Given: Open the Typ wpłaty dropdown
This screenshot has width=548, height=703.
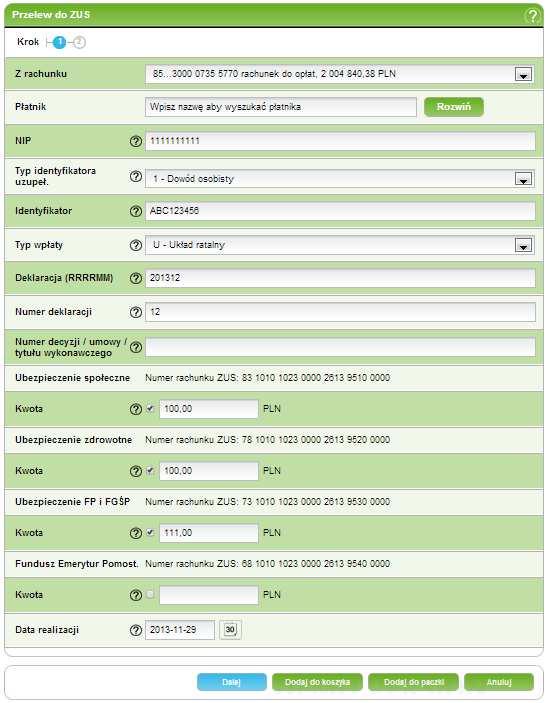Looking at the screenshot, I should tap(523, 245).
